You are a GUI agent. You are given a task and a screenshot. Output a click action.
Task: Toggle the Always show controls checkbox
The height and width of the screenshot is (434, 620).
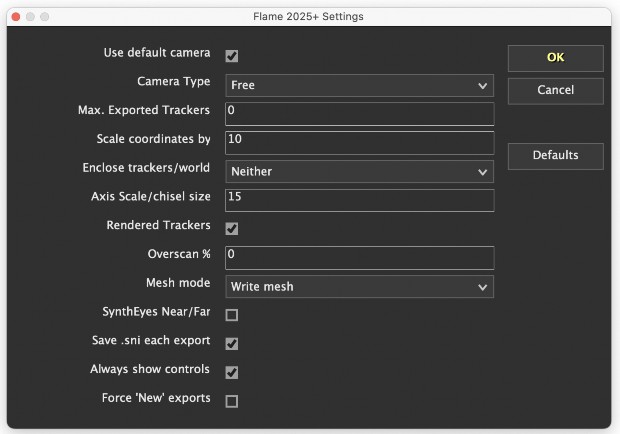pyautogui.click(x=232, y=373)
